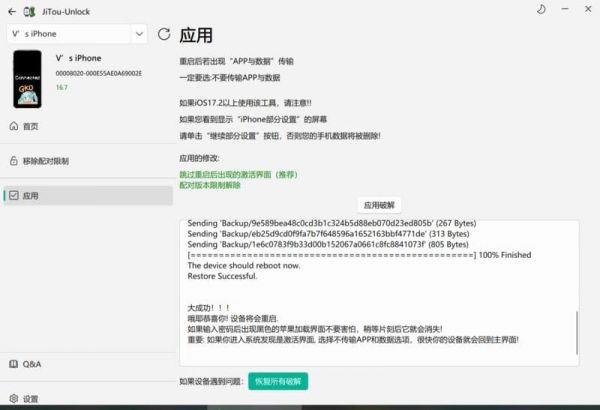Minimize the JiTou-Unlock window
This screenshot has width=600, height=410.
click(565, 9)
